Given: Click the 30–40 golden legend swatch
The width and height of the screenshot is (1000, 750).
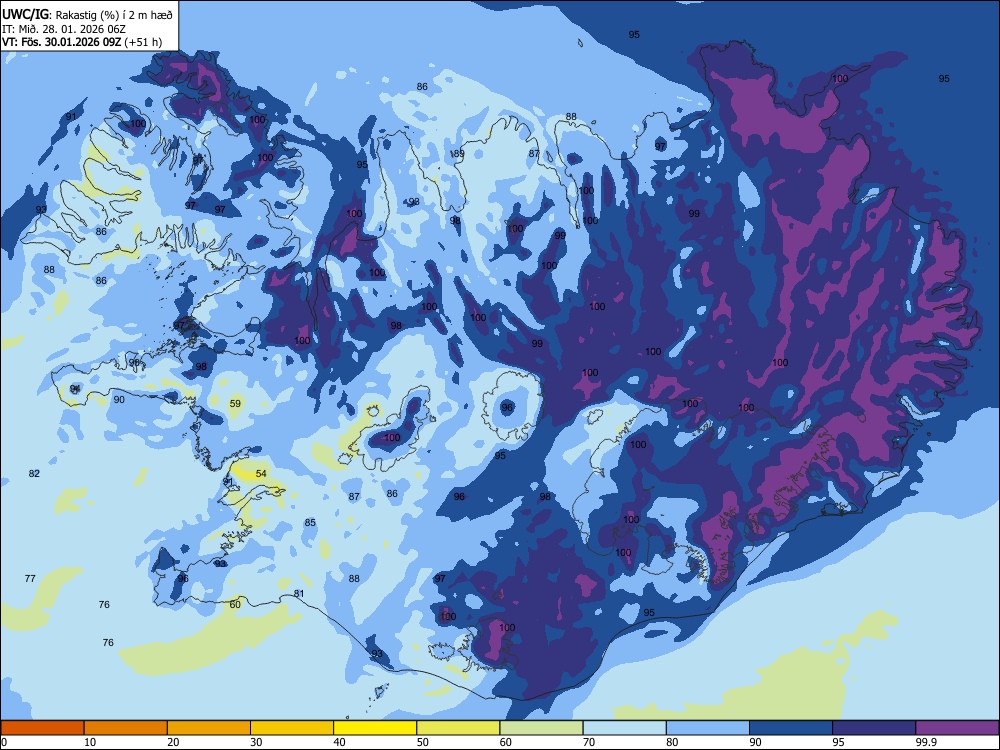Looking at the screenshot, I should point(292,728).
